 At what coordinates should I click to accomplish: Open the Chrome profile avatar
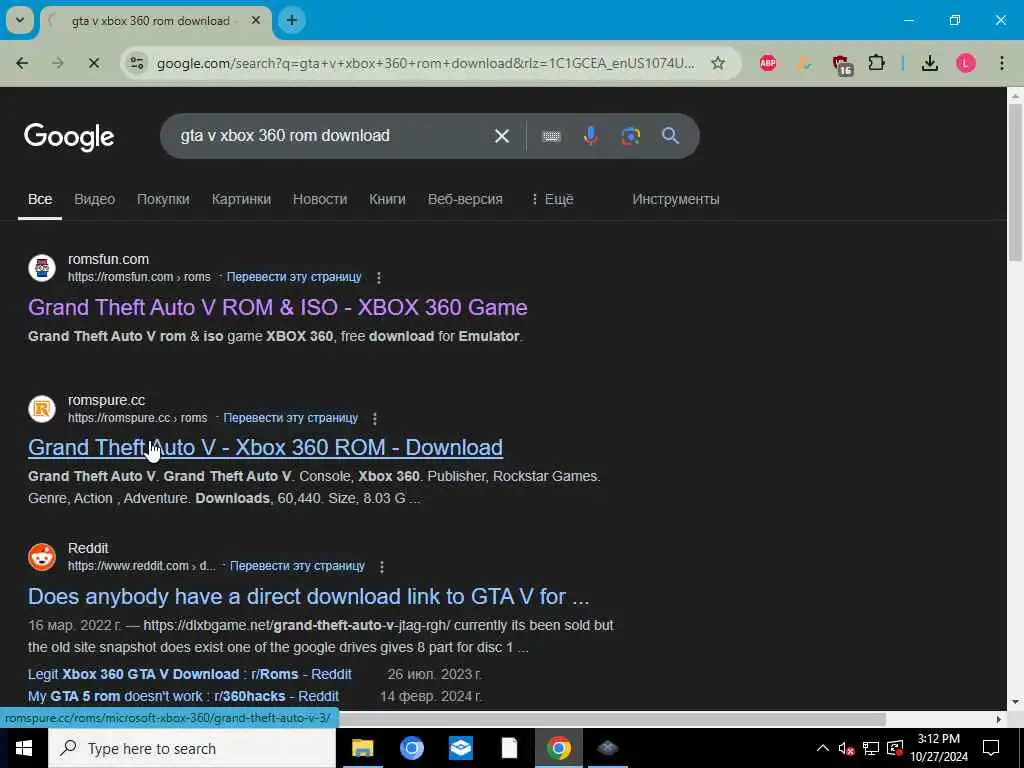click(966, 63)
